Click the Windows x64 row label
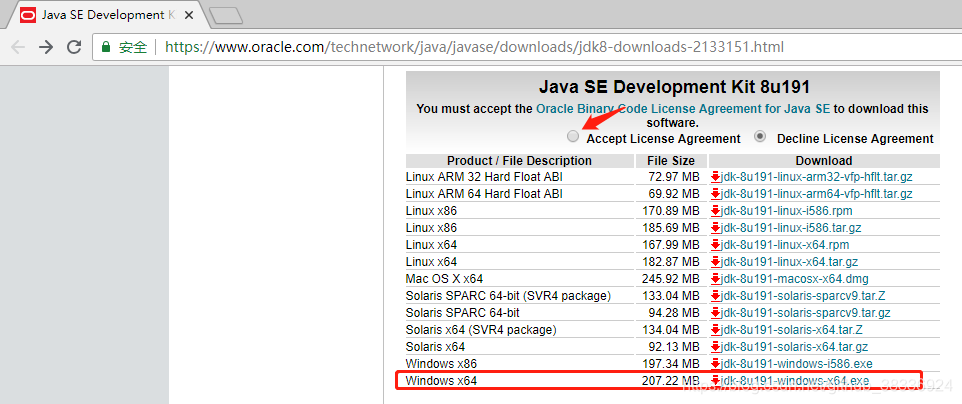Viewport: 962px width, 404px height. coord(441,381)
